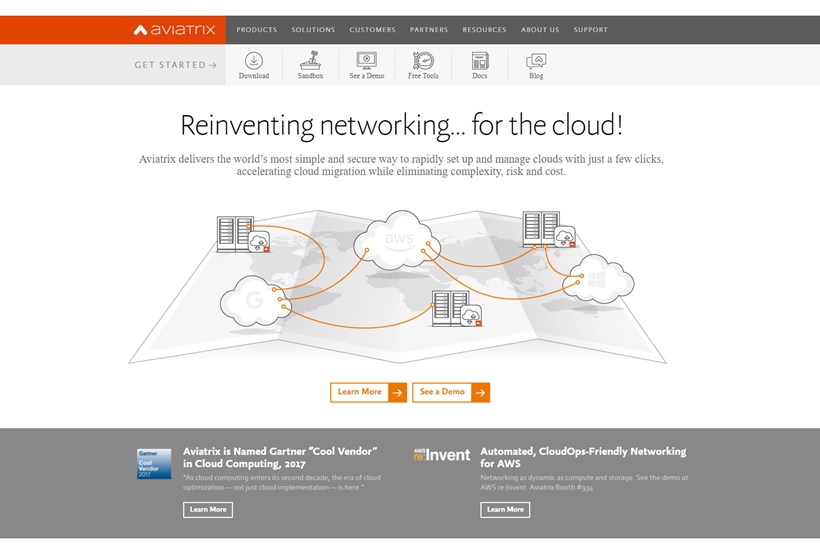The height and width of the screenshot is (548, 820).
Task: Open the Resources menu
Action: 484,30
